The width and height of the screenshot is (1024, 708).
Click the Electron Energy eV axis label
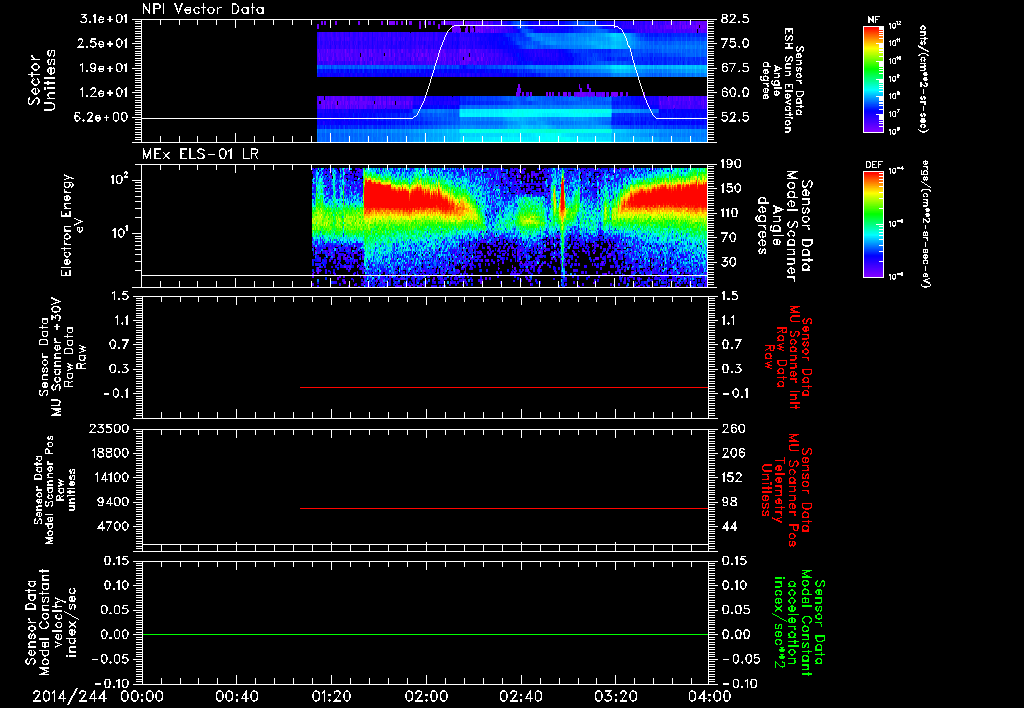[x=72, y=225]
